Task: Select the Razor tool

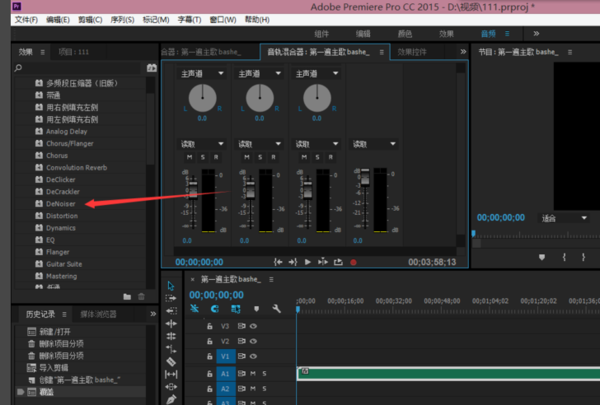Action: (x=171, y=361)
